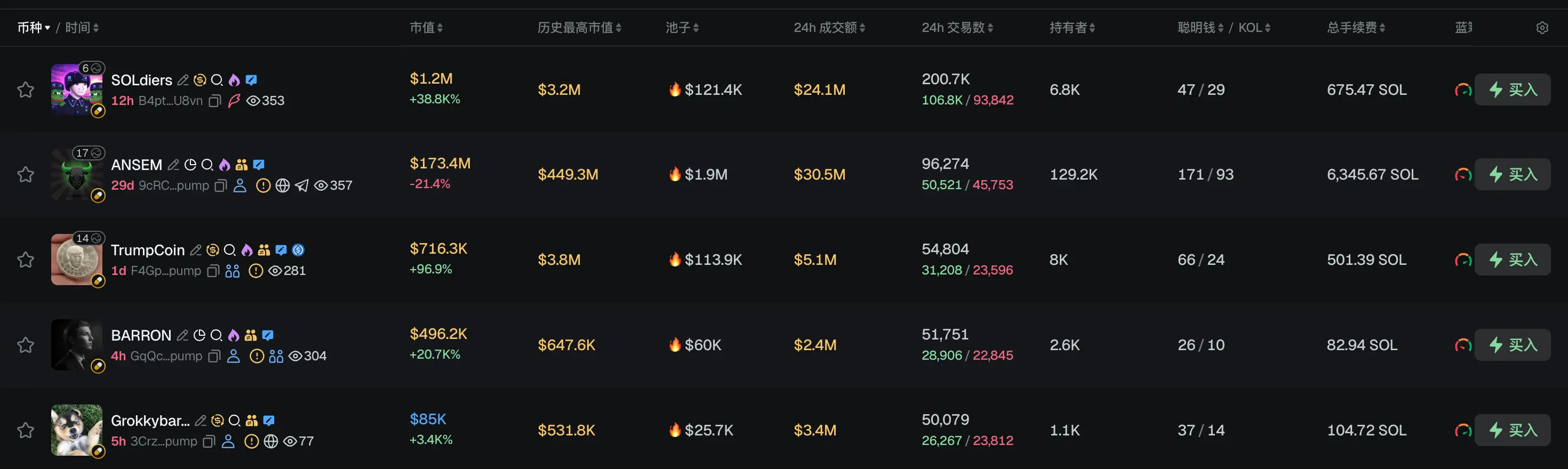Image resolution: width=1568 pixels, height=469 pixels.
Task: Click the pencil edit icon next to SOLdiers
Action: [x=183, y=80]
